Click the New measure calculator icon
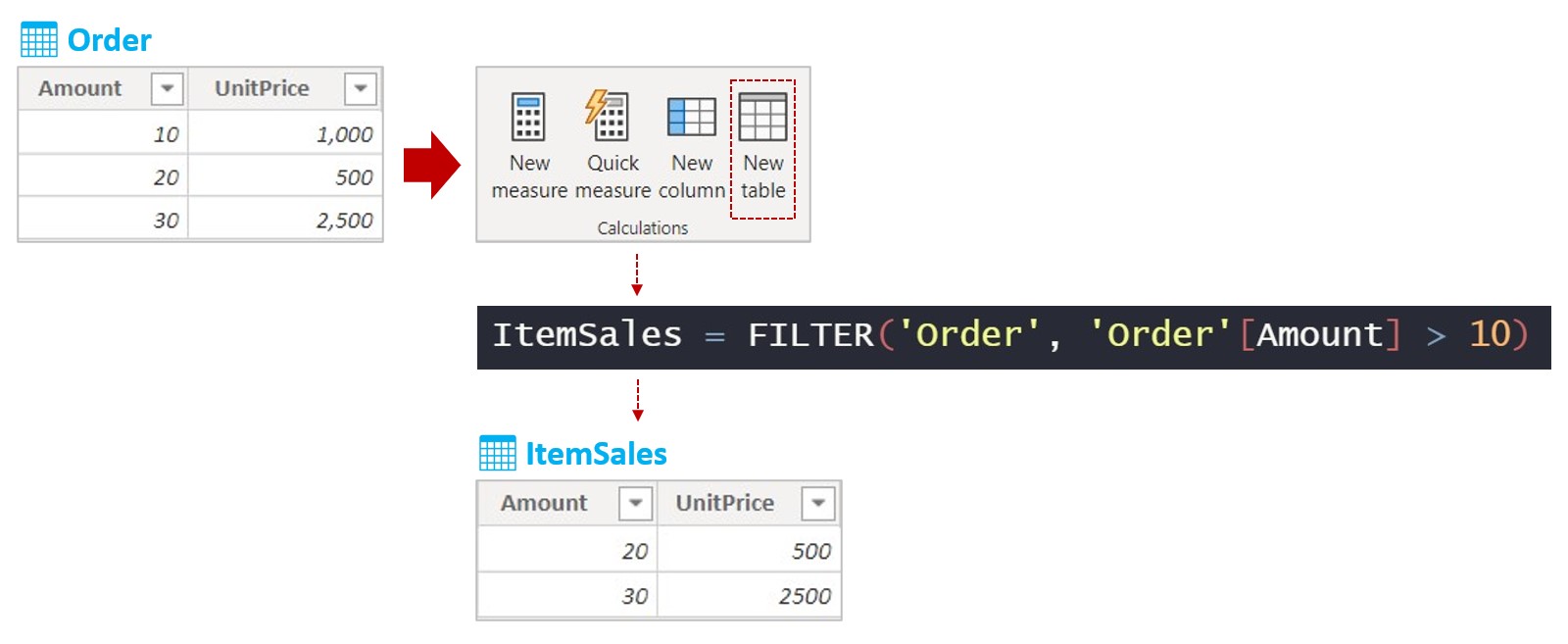Viewport: 1568px width, 644px height. 528,118
